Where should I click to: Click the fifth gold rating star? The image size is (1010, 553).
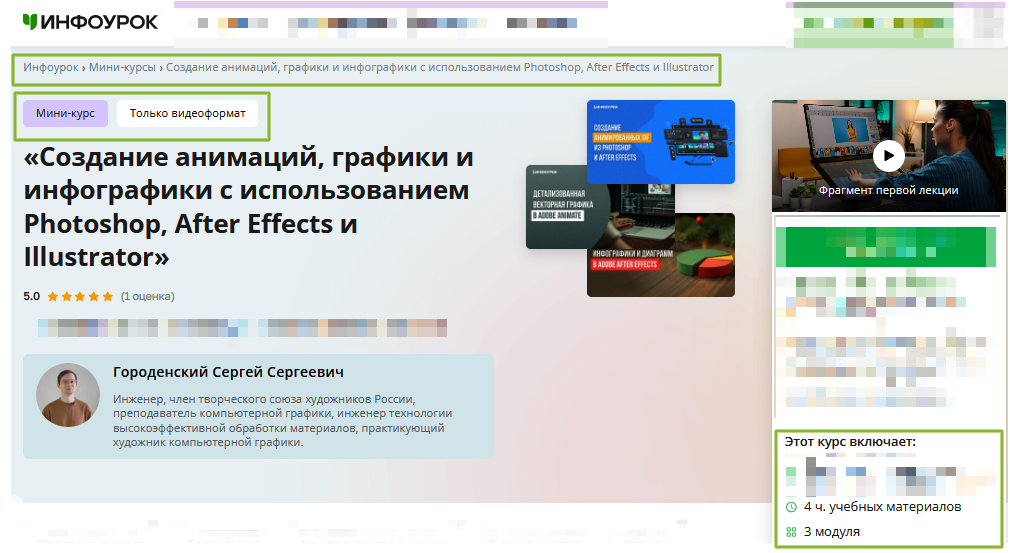108,297
